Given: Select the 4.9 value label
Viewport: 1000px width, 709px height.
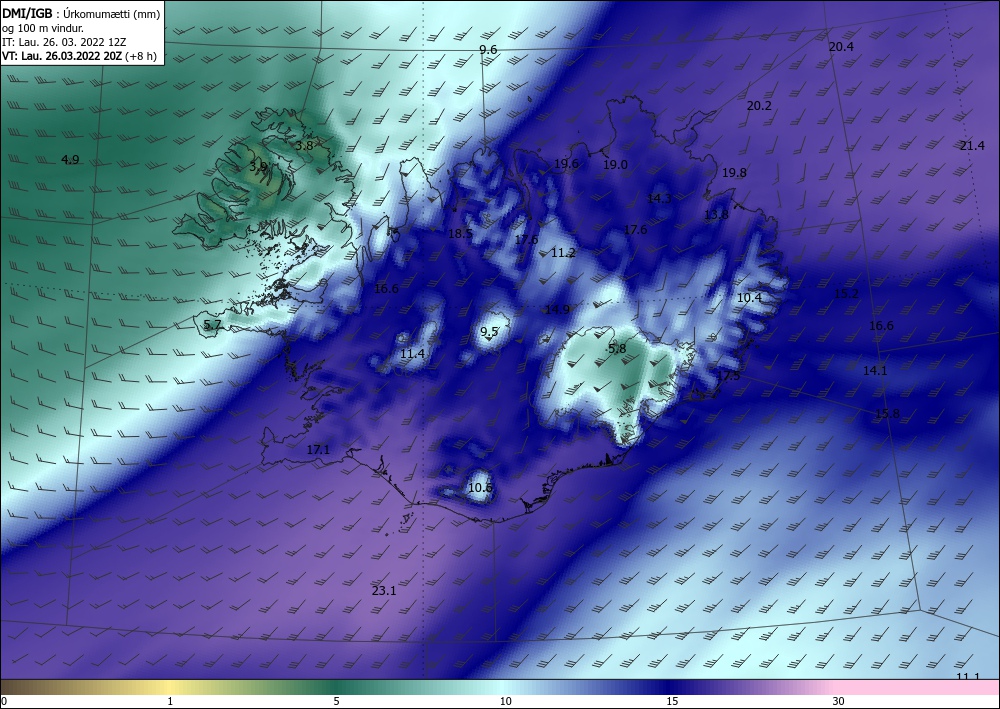Looking at the screenshot, I should 70,159.
